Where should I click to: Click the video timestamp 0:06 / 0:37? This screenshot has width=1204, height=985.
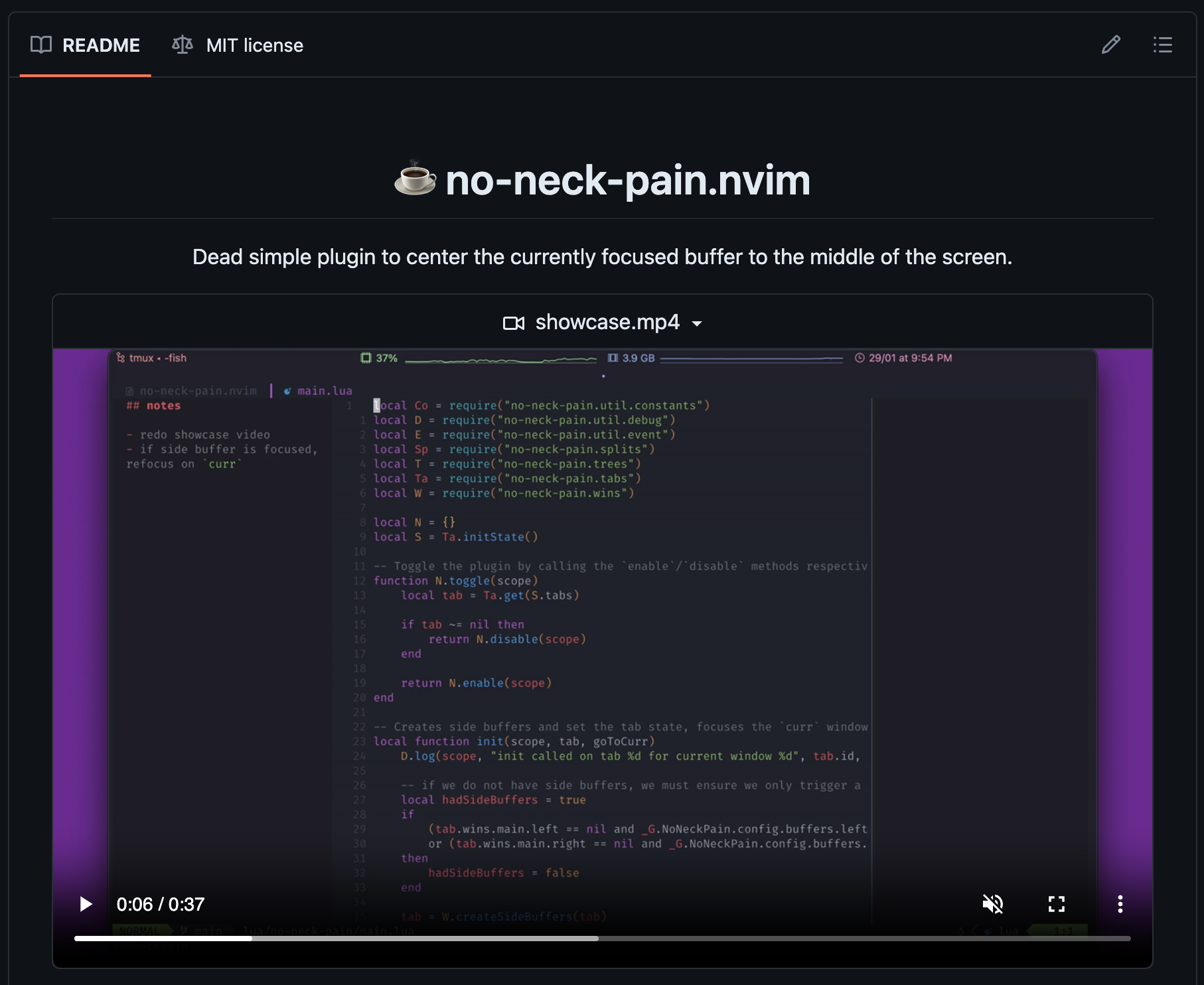pos(161,904)
